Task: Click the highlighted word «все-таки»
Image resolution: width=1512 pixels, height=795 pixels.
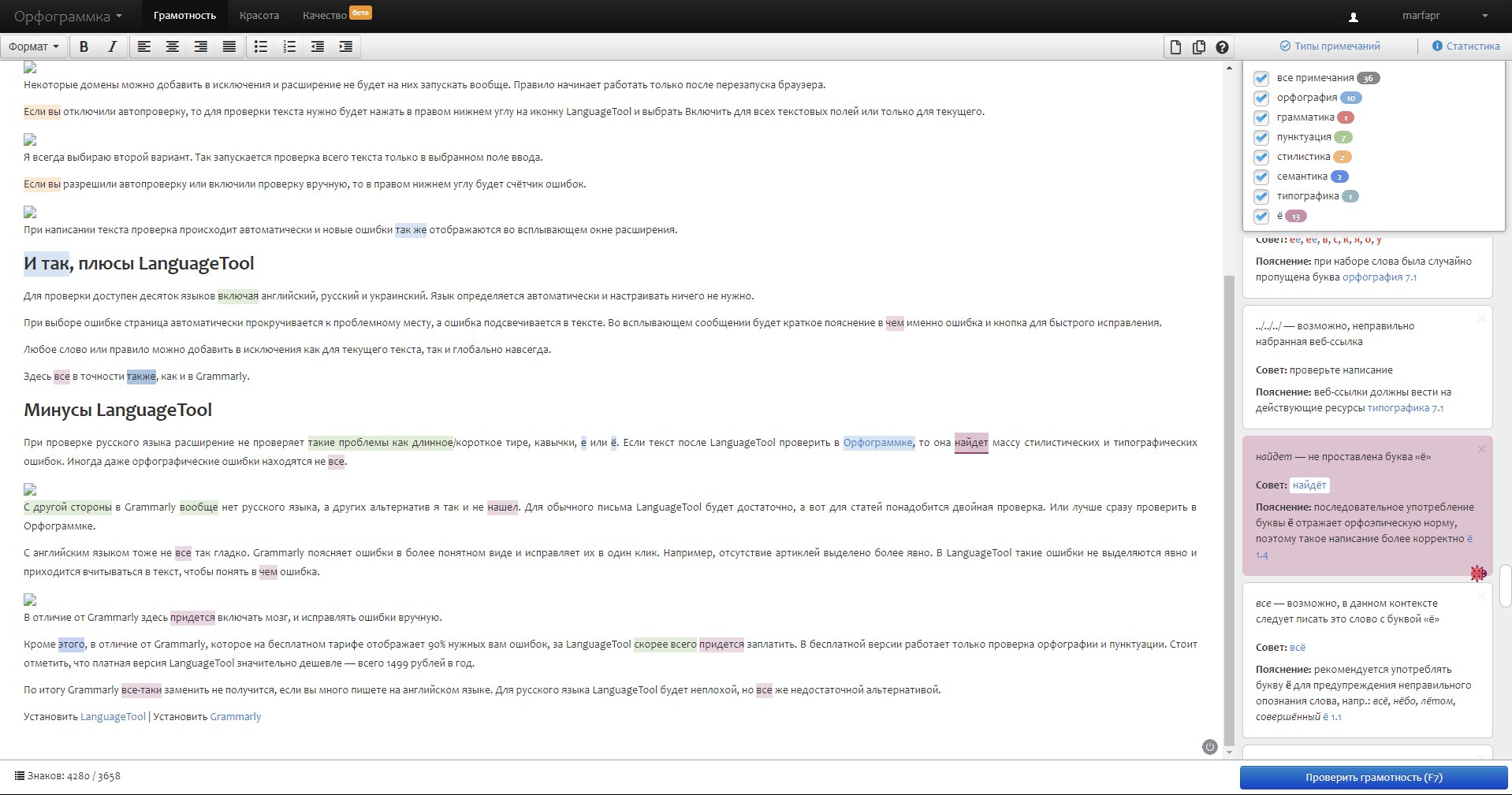Action: point(142,690)
